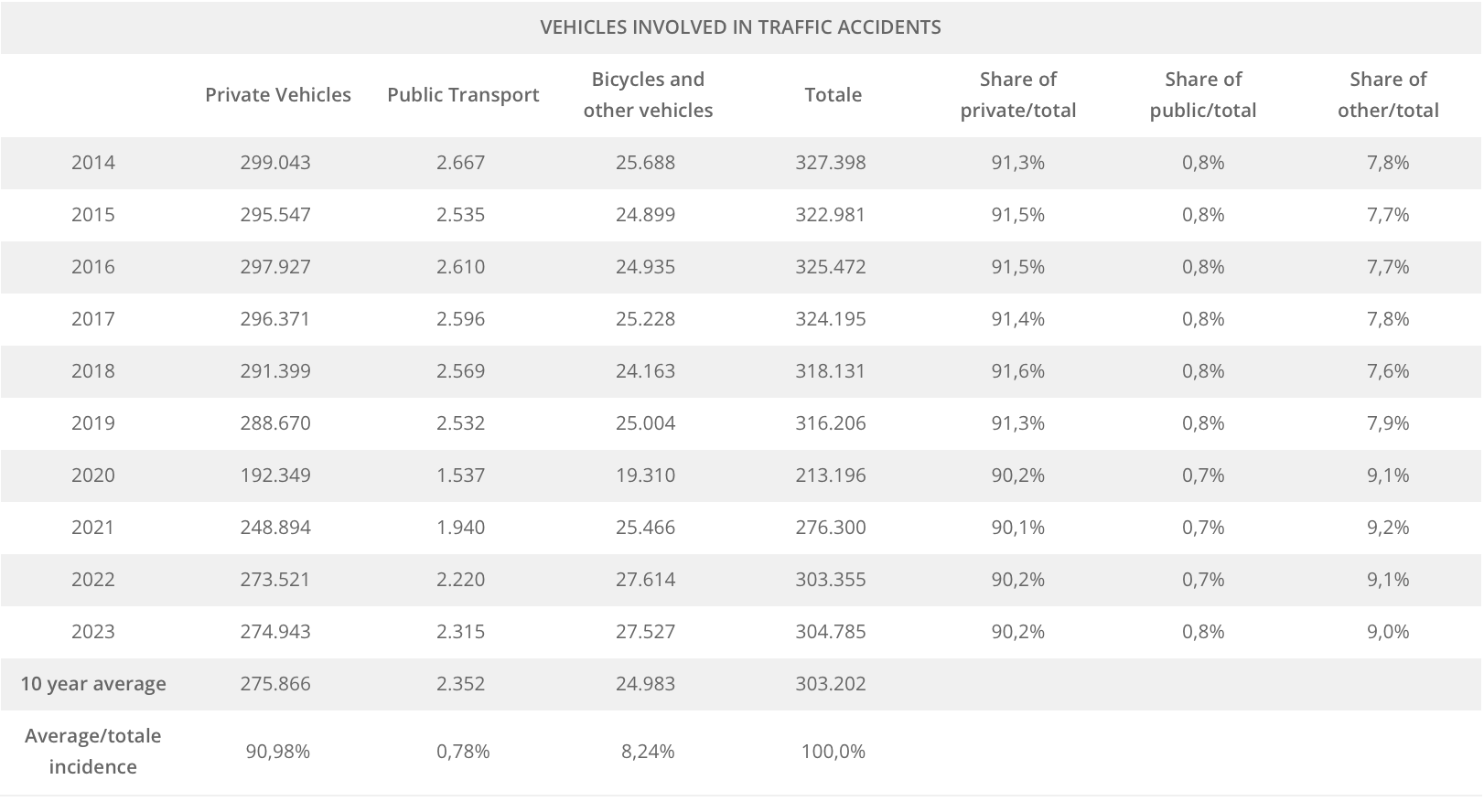Click the Totale column header
The height and width of the screenshot is (812, 1484).
coord(833,95)
